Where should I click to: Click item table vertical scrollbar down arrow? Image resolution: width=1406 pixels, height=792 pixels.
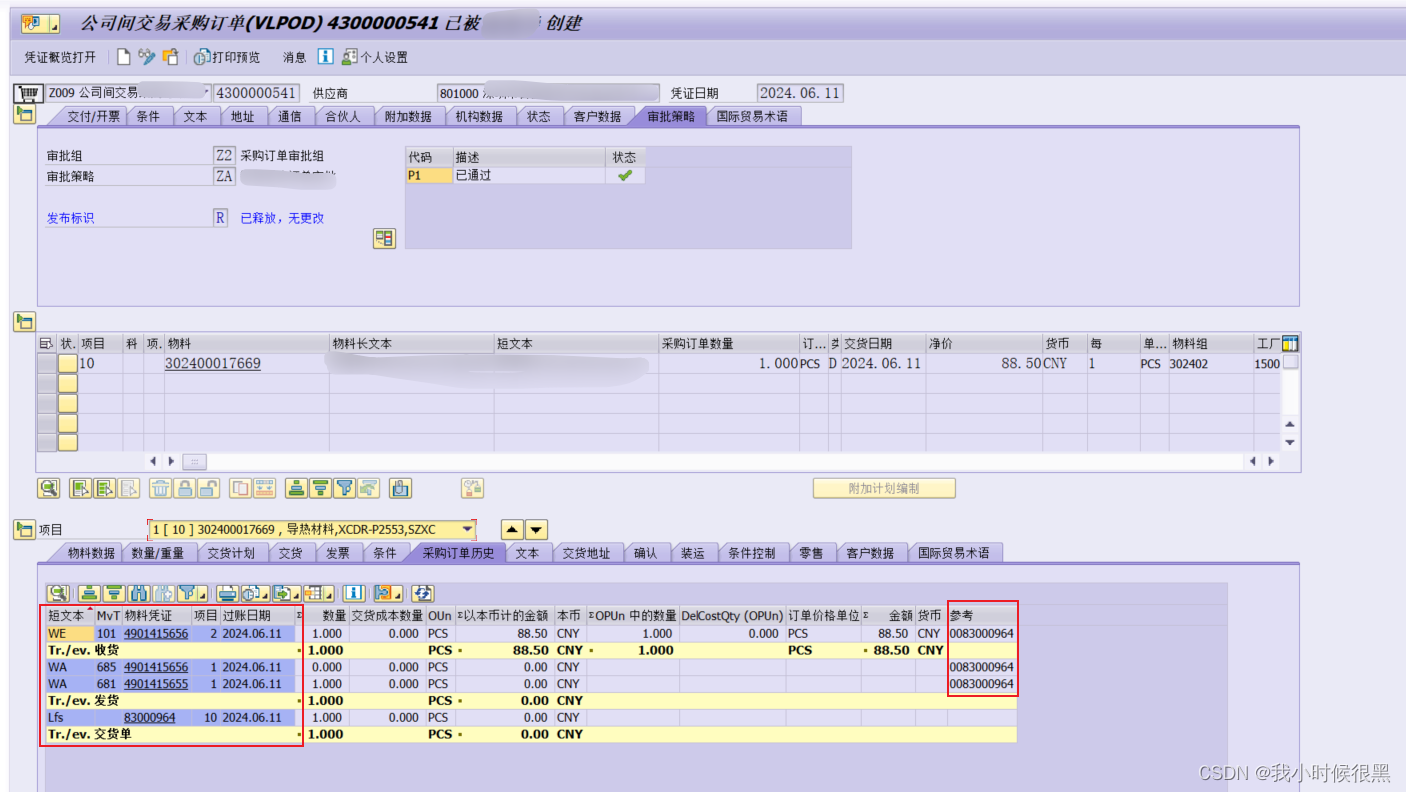[x=1290, y=443]
